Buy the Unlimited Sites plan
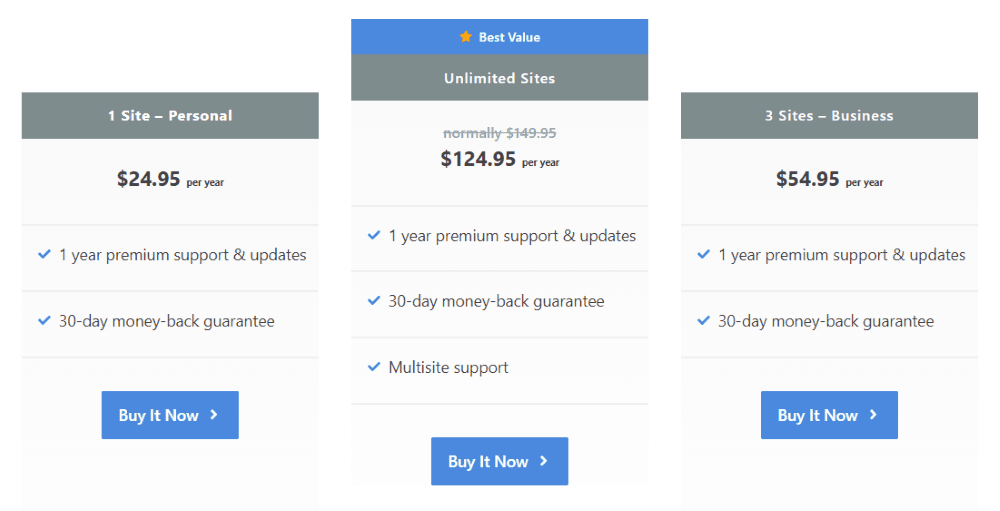Viewport: 1000px width, 511px height. 499,461
